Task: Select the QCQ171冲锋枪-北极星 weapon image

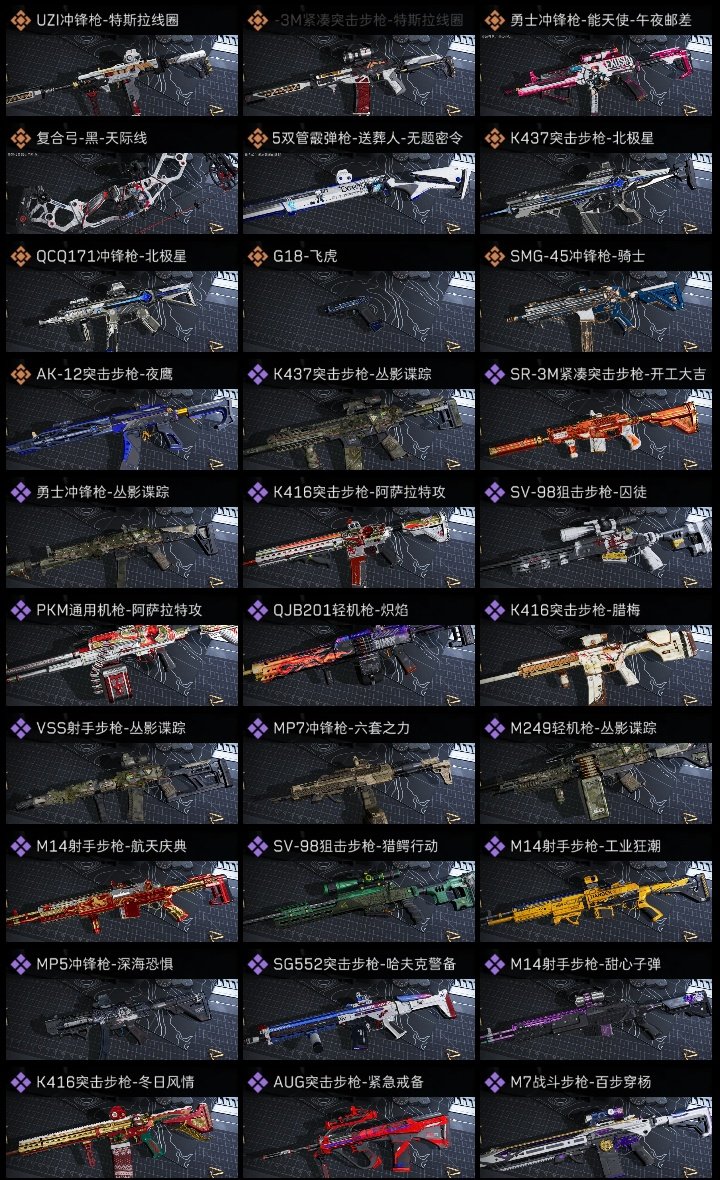Action: pos(122,311)
